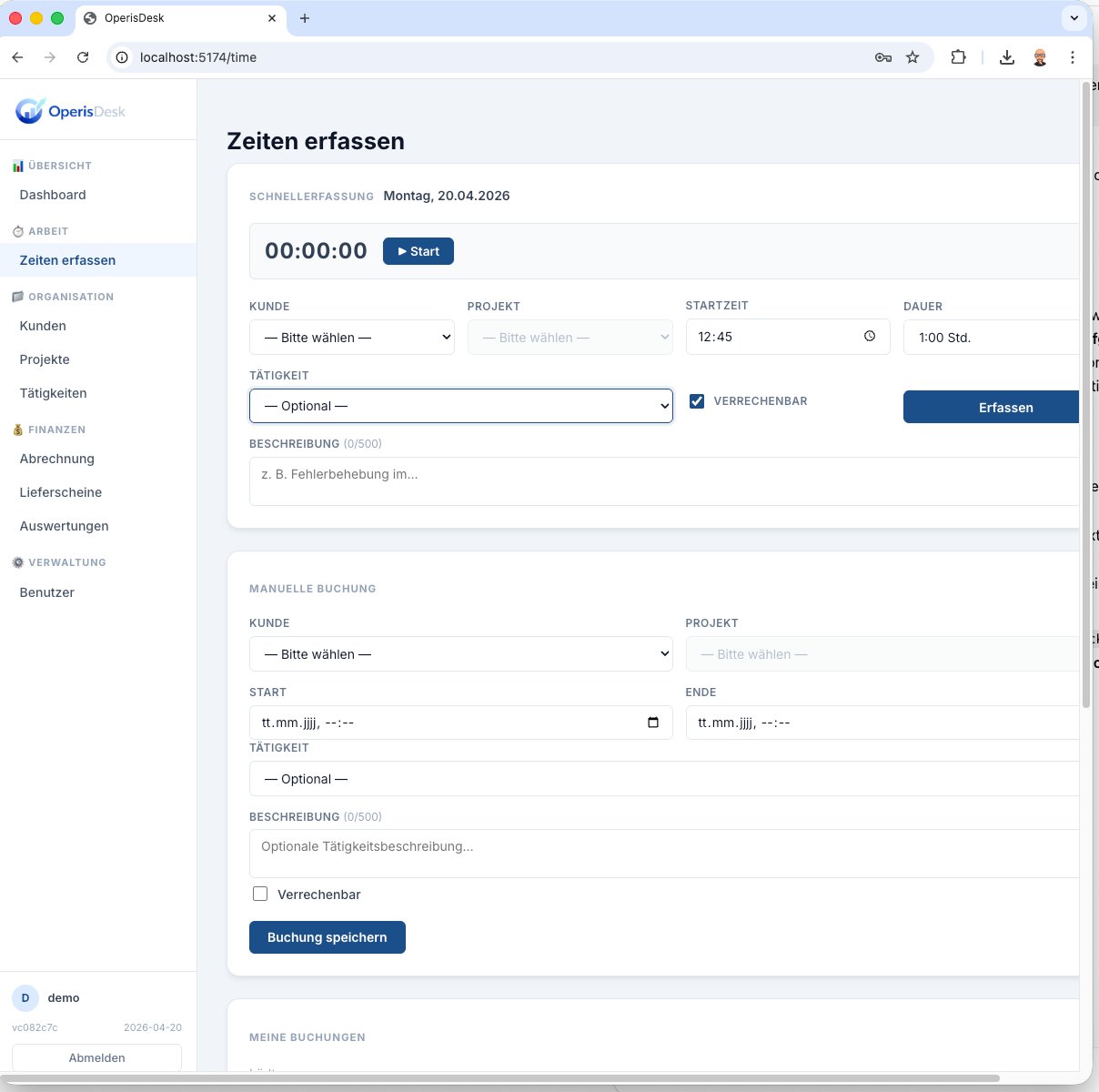Click Buchung speichern button
Viewport: 1099px width, 1092px height.
(x=327, y=937)
